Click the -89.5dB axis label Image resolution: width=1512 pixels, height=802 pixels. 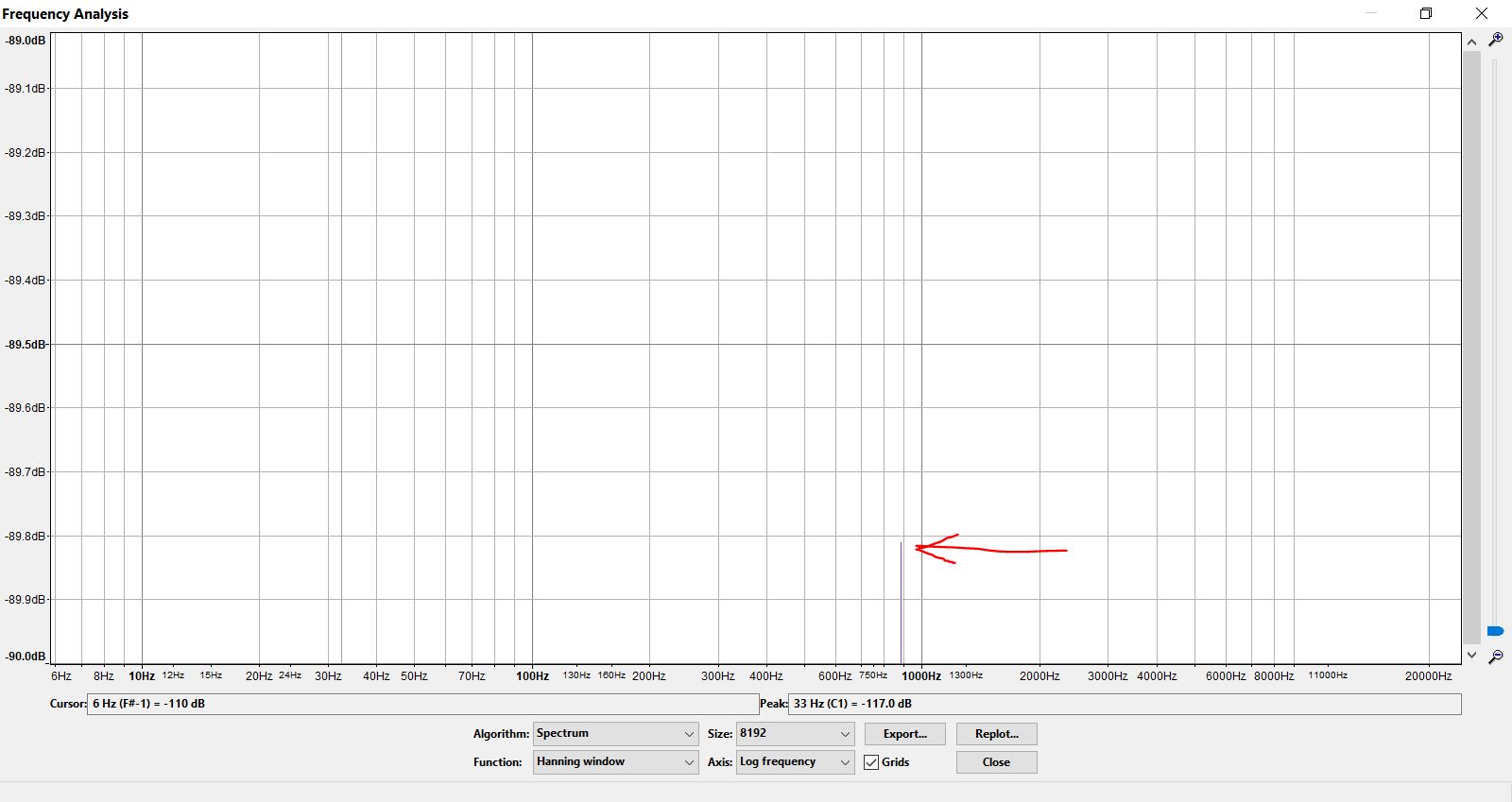click(x=26, y=345)
